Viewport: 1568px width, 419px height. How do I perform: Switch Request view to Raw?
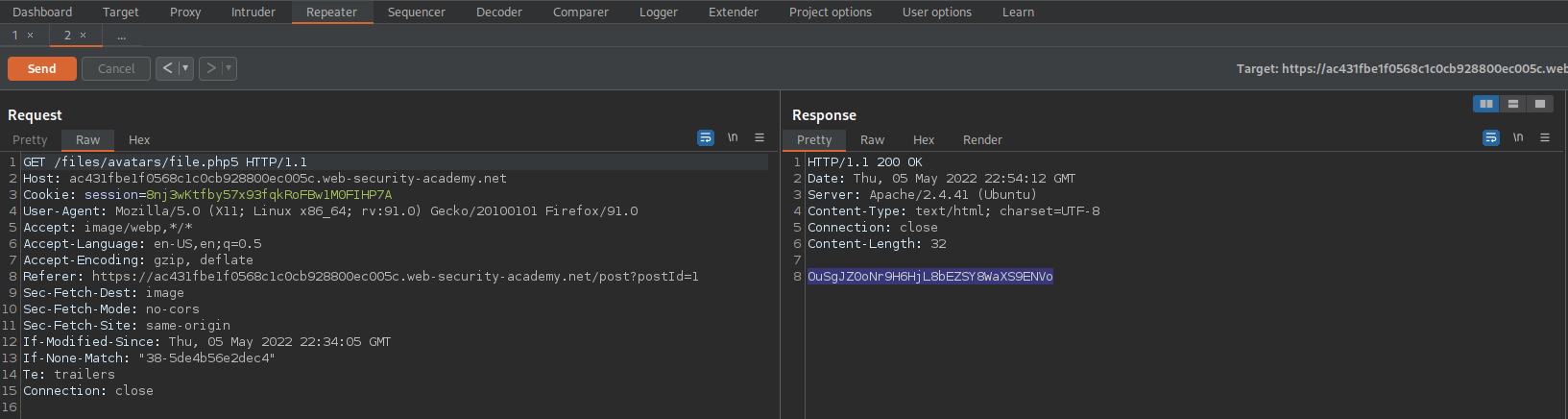[87, 139]
